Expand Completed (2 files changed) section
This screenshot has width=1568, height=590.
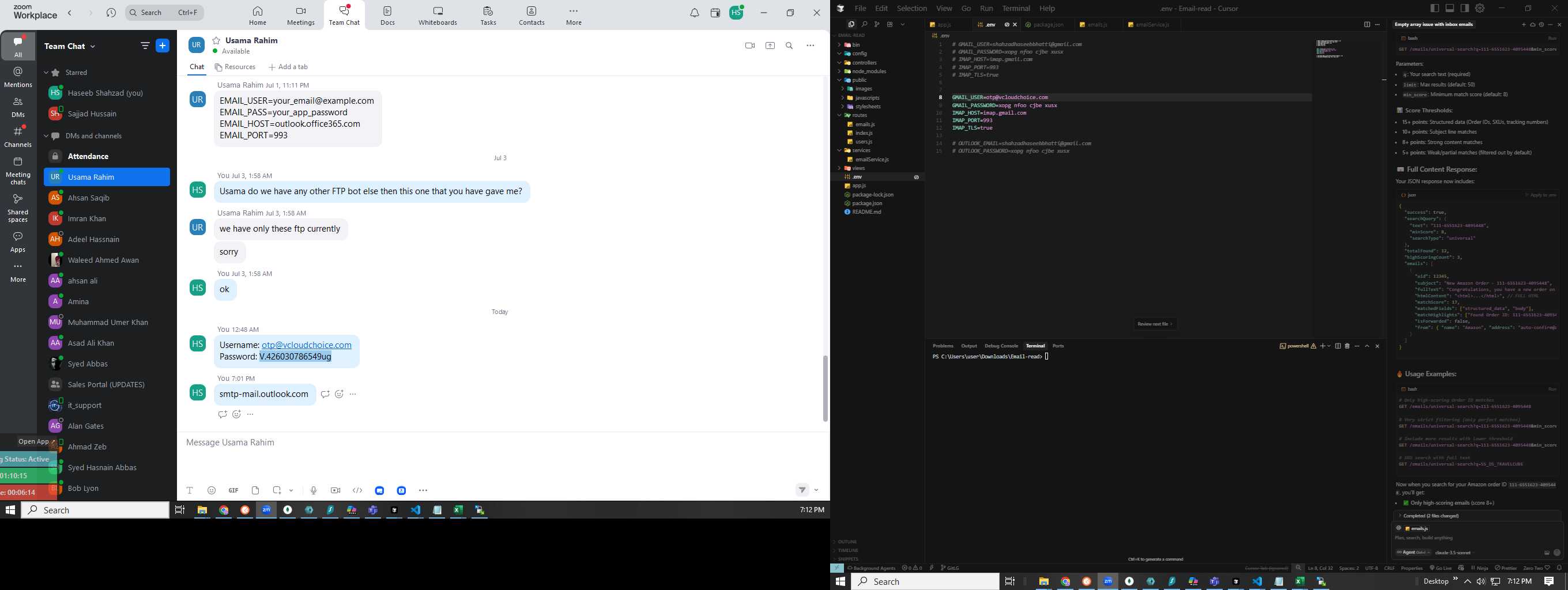1477,515
